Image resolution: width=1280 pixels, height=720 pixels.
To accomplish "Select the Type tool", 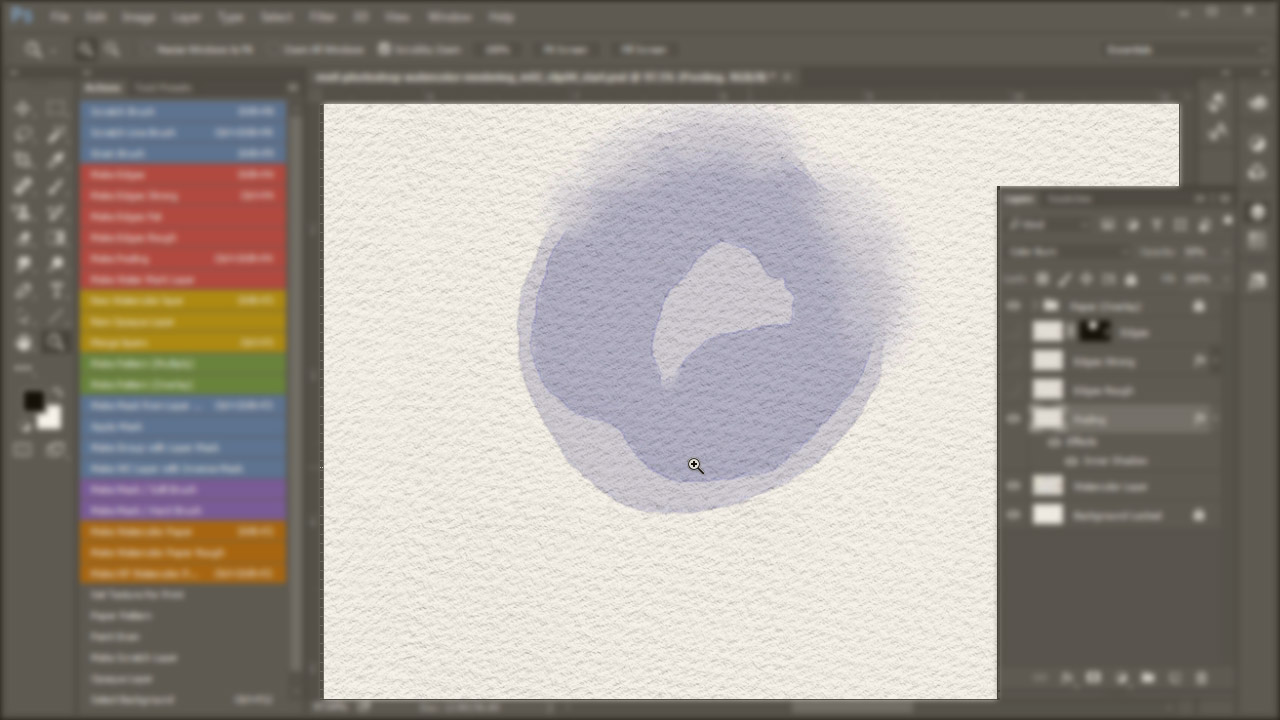I will click(x=56, y=290).
